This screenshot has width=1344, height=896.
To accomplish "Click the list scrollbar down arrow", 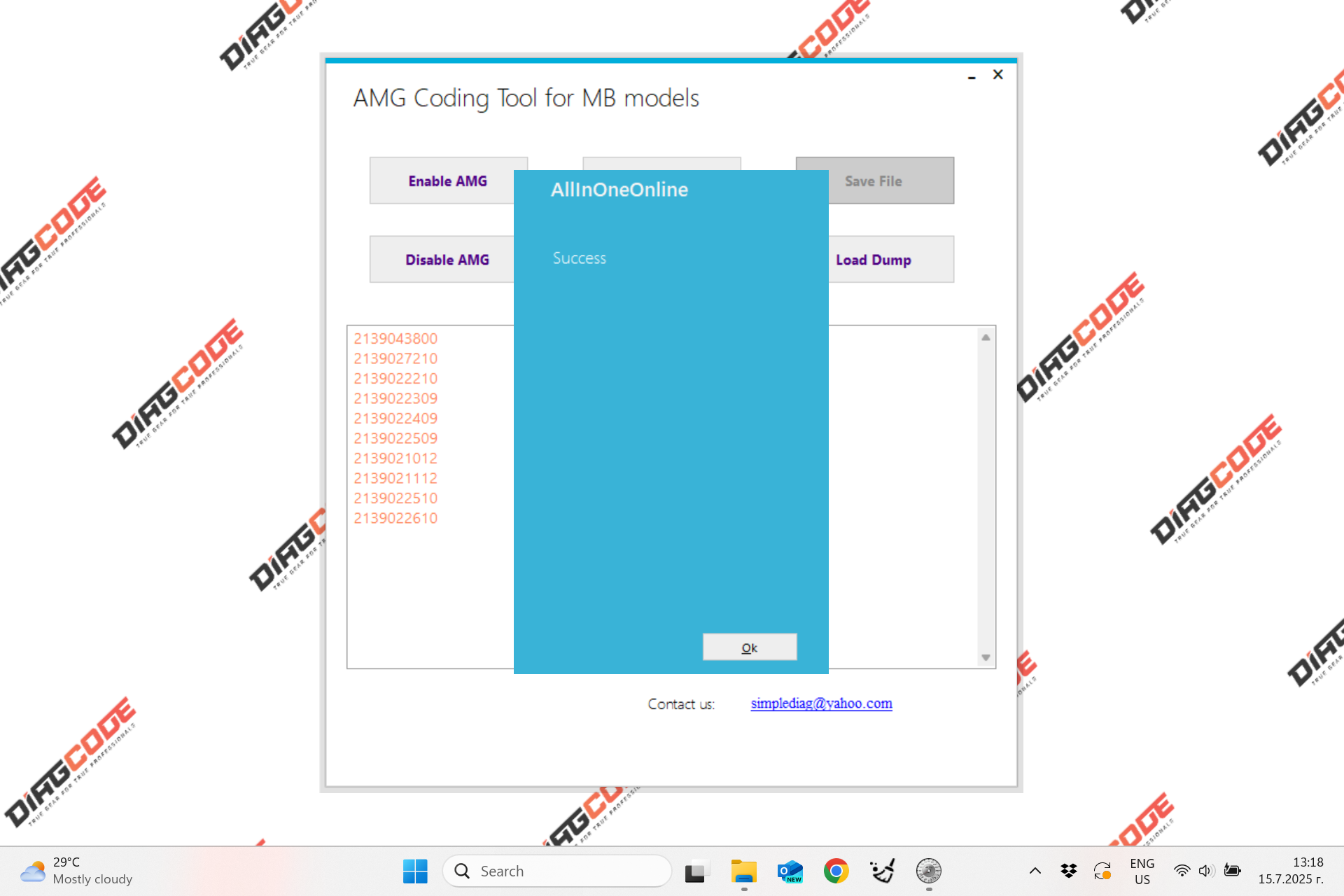I will tap(986, 657).
